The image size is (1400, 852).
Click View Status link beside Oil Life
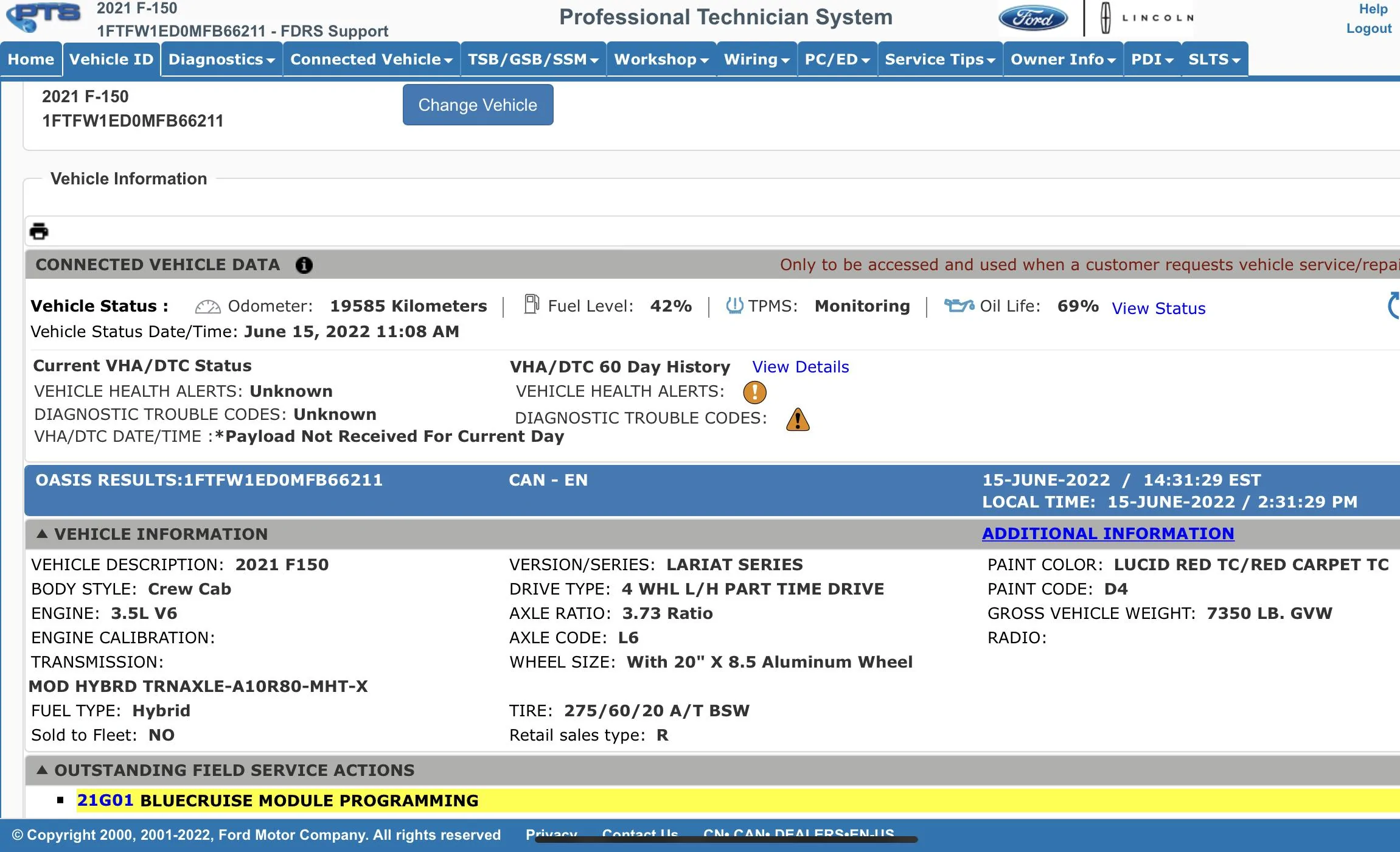coord(1158,309)
